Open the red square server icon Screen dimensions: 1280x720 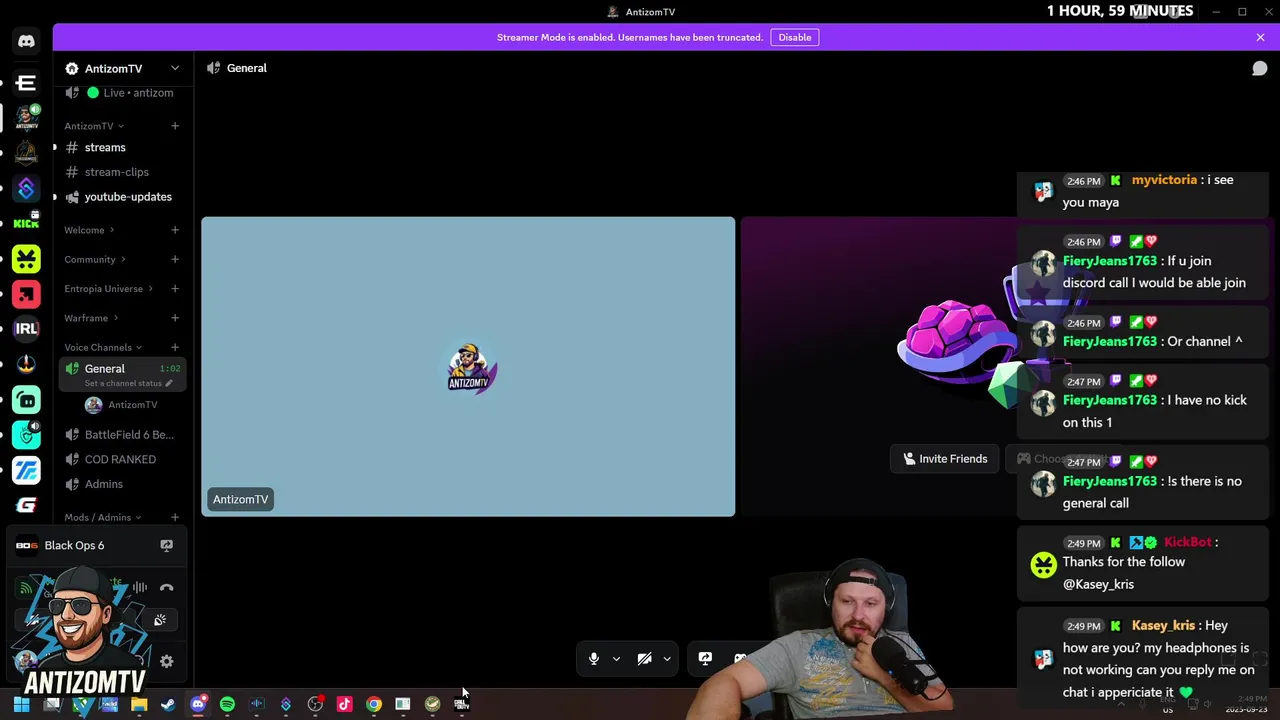(26, 294)
